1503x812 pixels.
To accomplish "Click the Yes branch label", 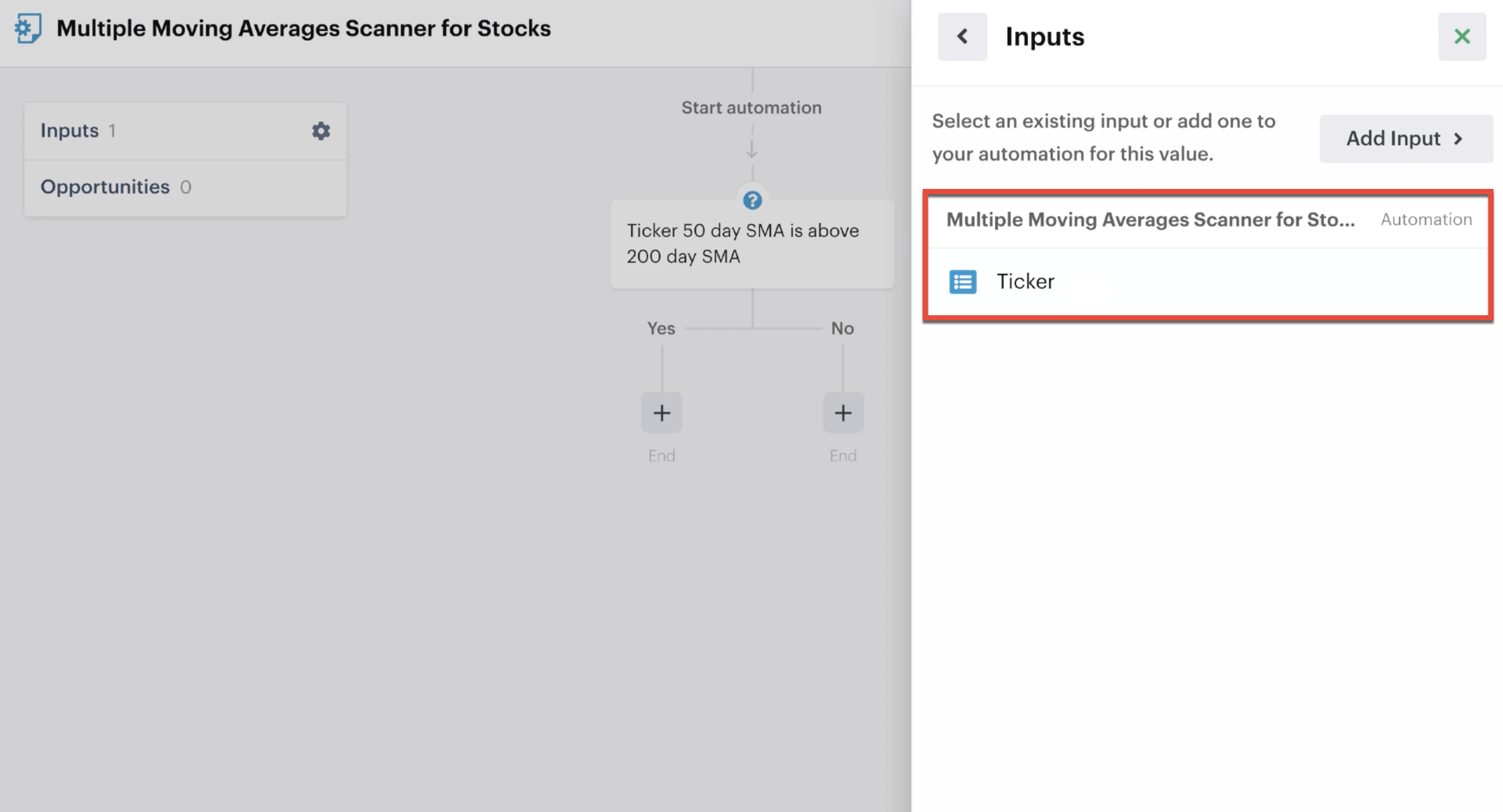I will 661,328.
